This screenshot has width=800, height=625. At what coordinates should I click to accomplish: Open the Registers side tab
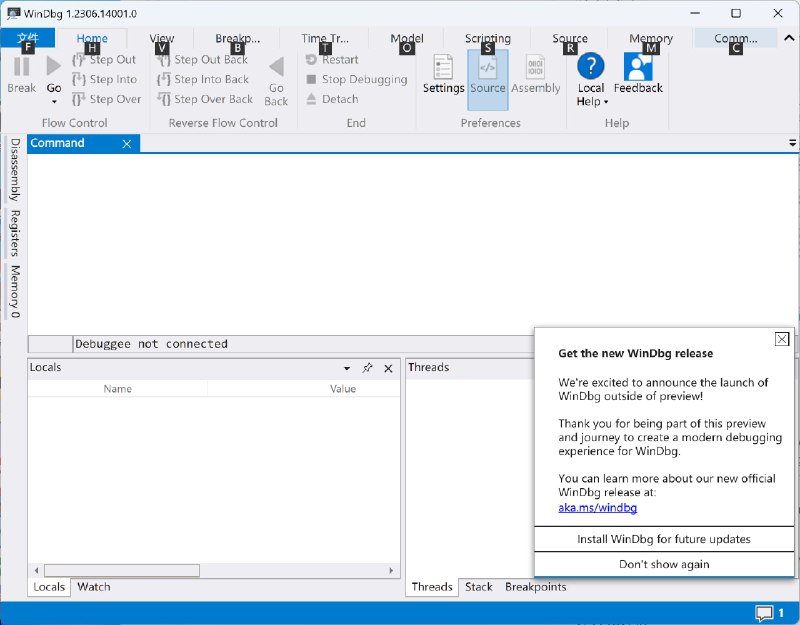[15, 233]
